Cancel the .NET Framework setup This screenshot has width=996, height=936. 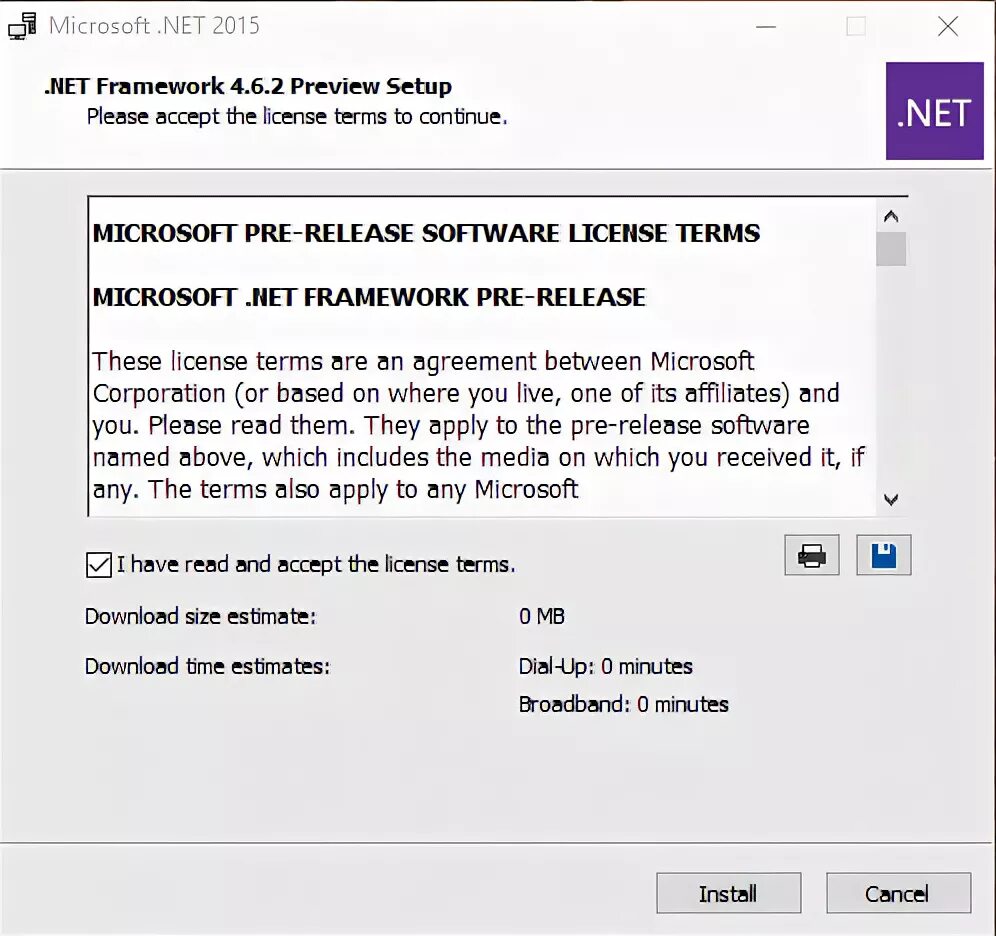(898, 893)
